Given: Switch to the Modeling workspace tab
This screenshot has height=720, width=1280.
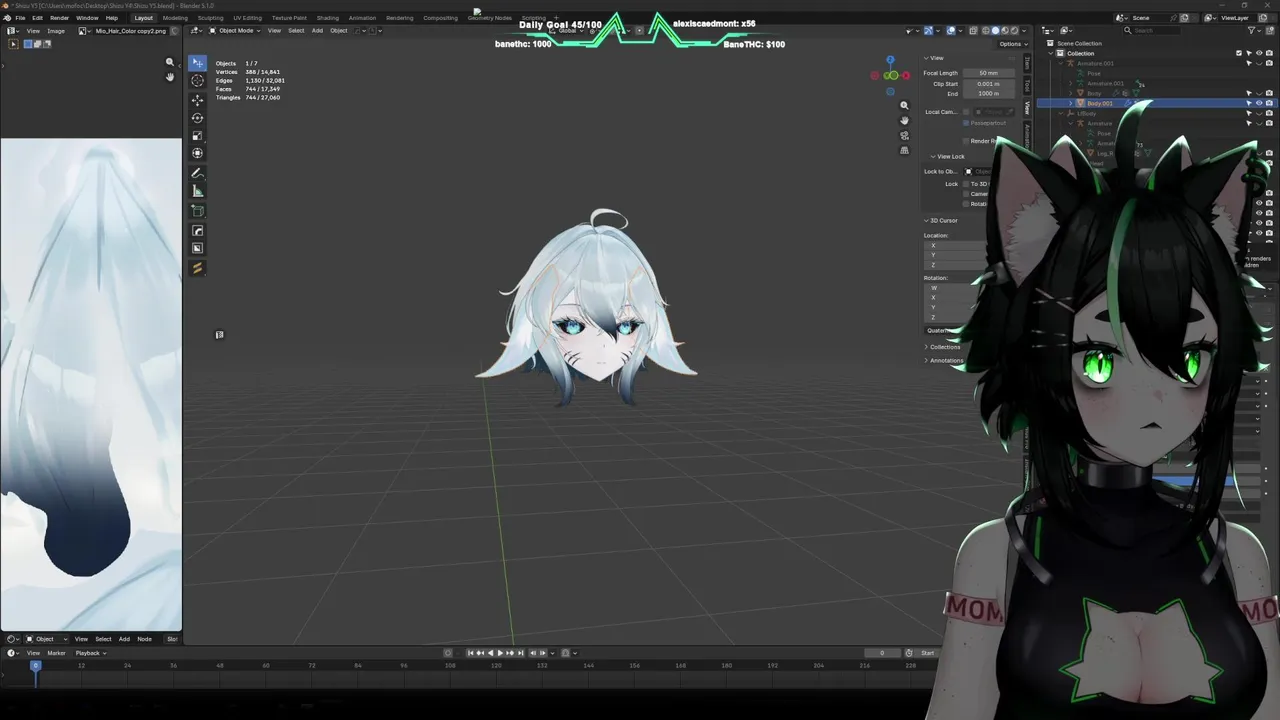Looking at the screenshot, I should pos(175,18).
